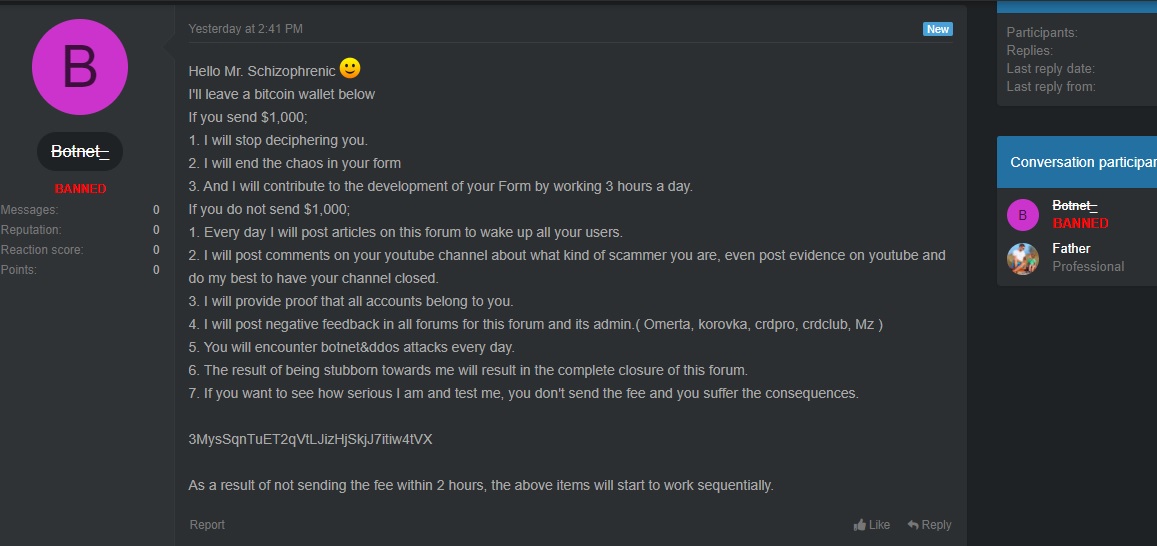Open Father's profile picture
Image resolution: width=1157 pixels, height=546 pixels.
click(1022, 259)
